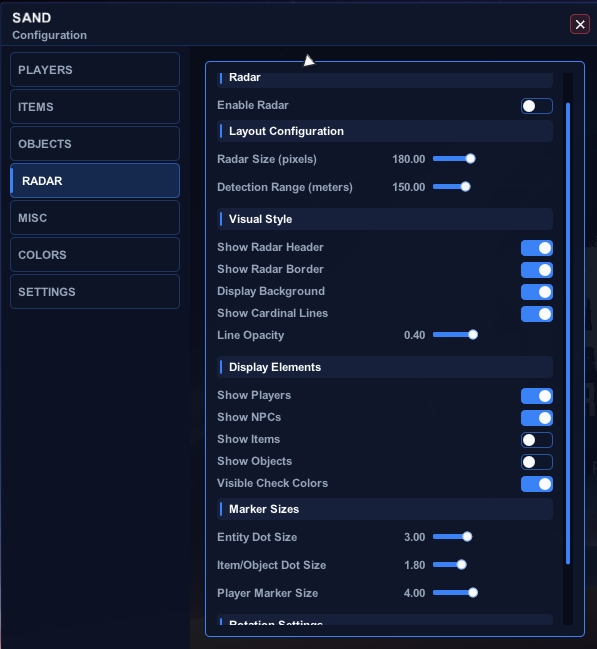Click the vertical scrollbar of the radar panel

tap(568, 333)
